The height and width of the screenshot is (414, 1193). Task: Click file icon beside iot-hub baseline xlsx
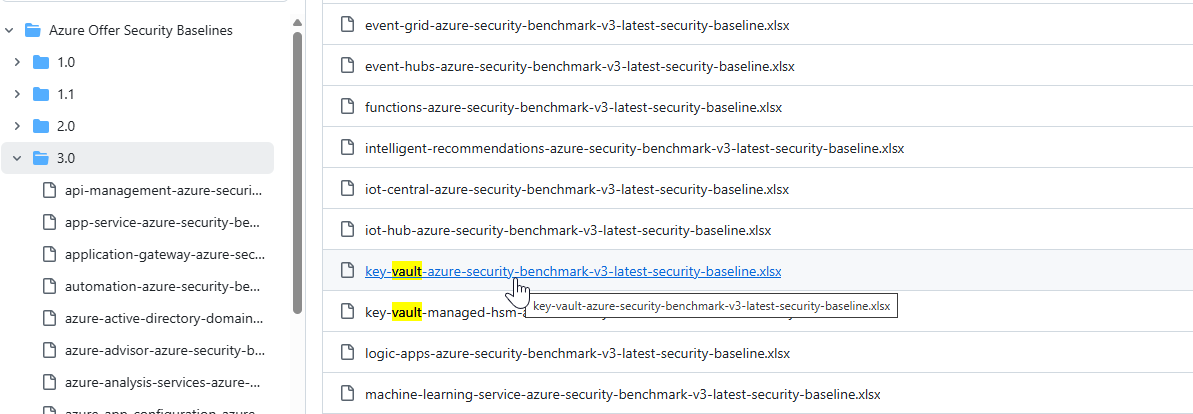(x=347, y=230)
